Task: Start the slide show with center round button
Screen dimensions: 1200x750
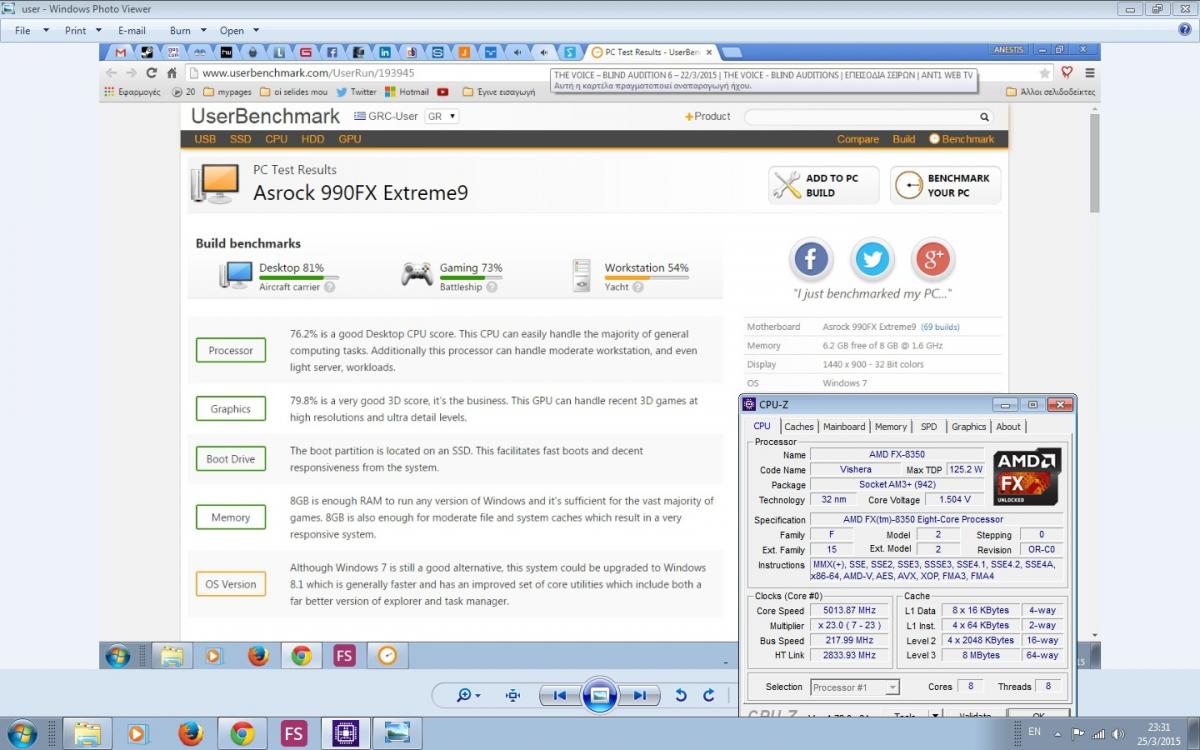Action: [599, 694]
